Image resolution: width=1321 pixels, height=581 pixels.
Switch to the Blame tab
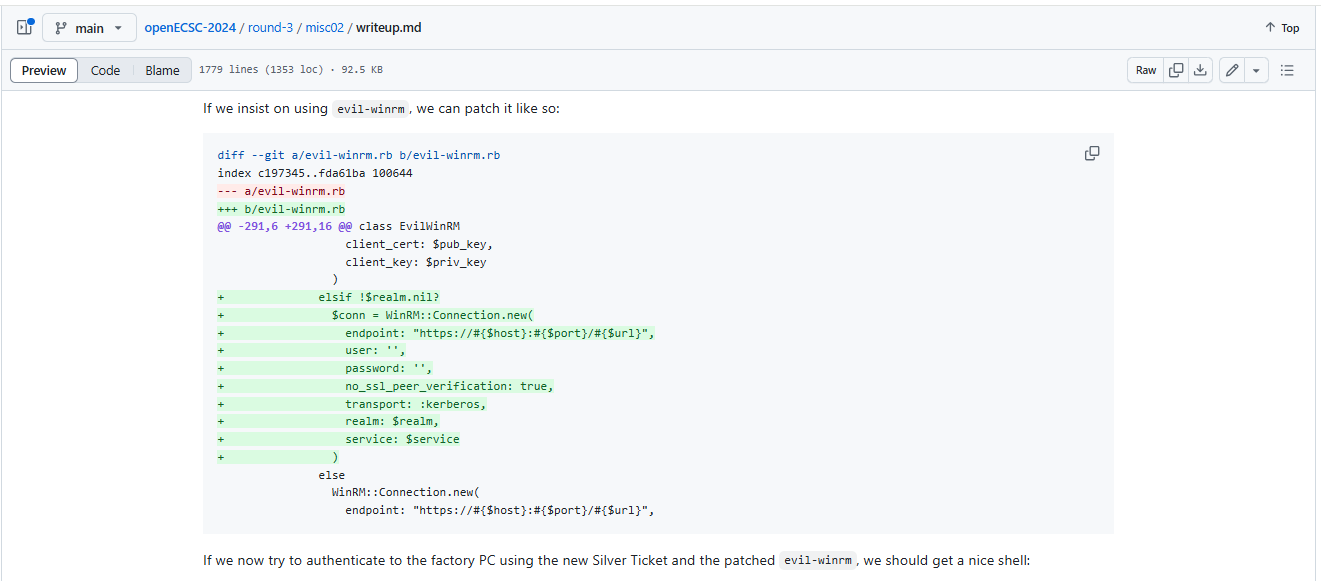tap(162, 70)
